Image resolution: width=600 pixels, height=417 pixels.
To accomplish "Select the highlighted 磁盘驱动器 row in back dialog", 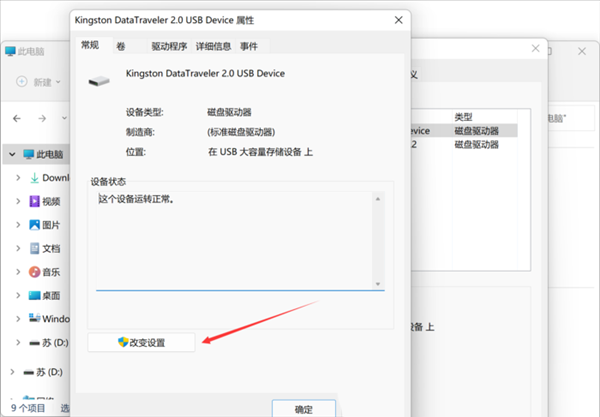I will click(x=465, y=131).
